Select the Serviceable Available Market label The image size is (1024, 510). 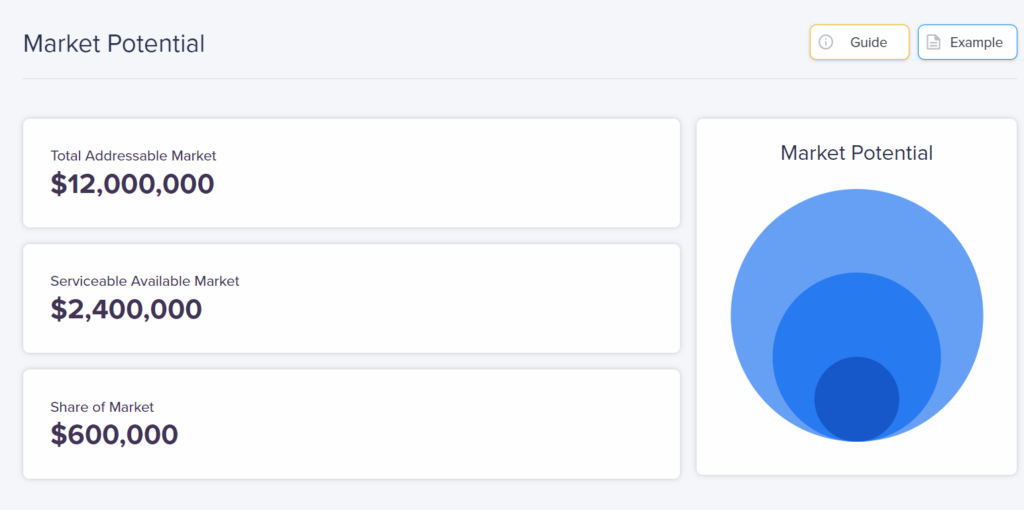tap(145, 281)
